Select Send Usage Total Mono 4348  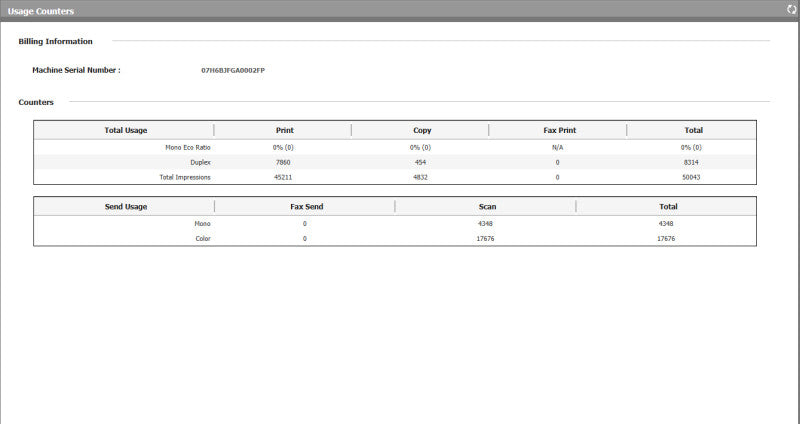pyautogui.click(x=666, y=223)
